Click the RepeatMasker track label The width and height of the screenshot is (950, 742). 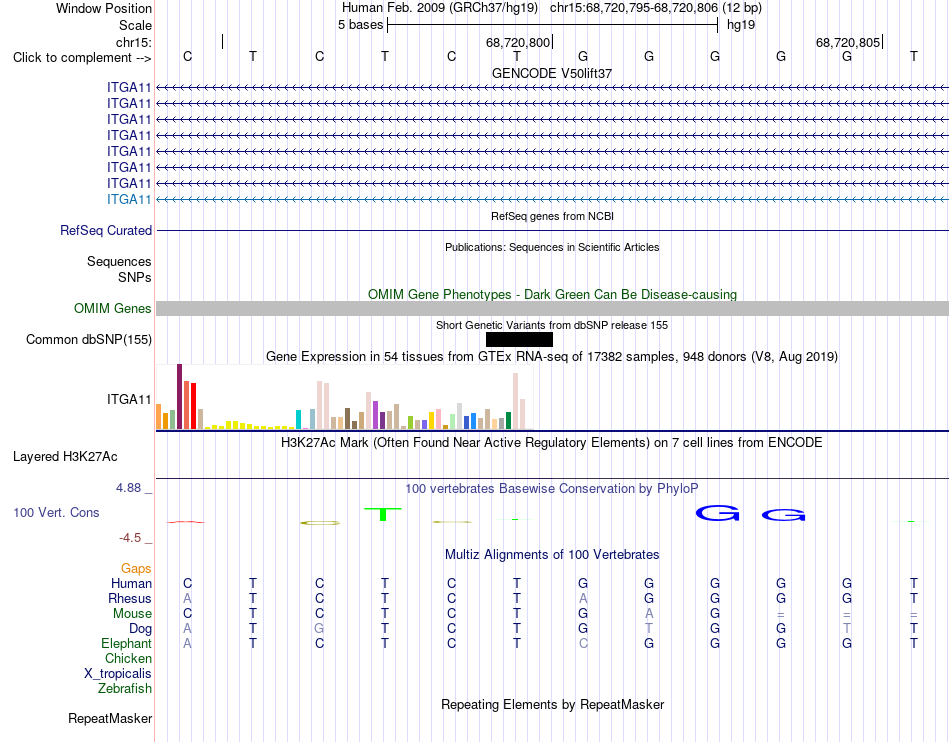click(x=110, y=719)
